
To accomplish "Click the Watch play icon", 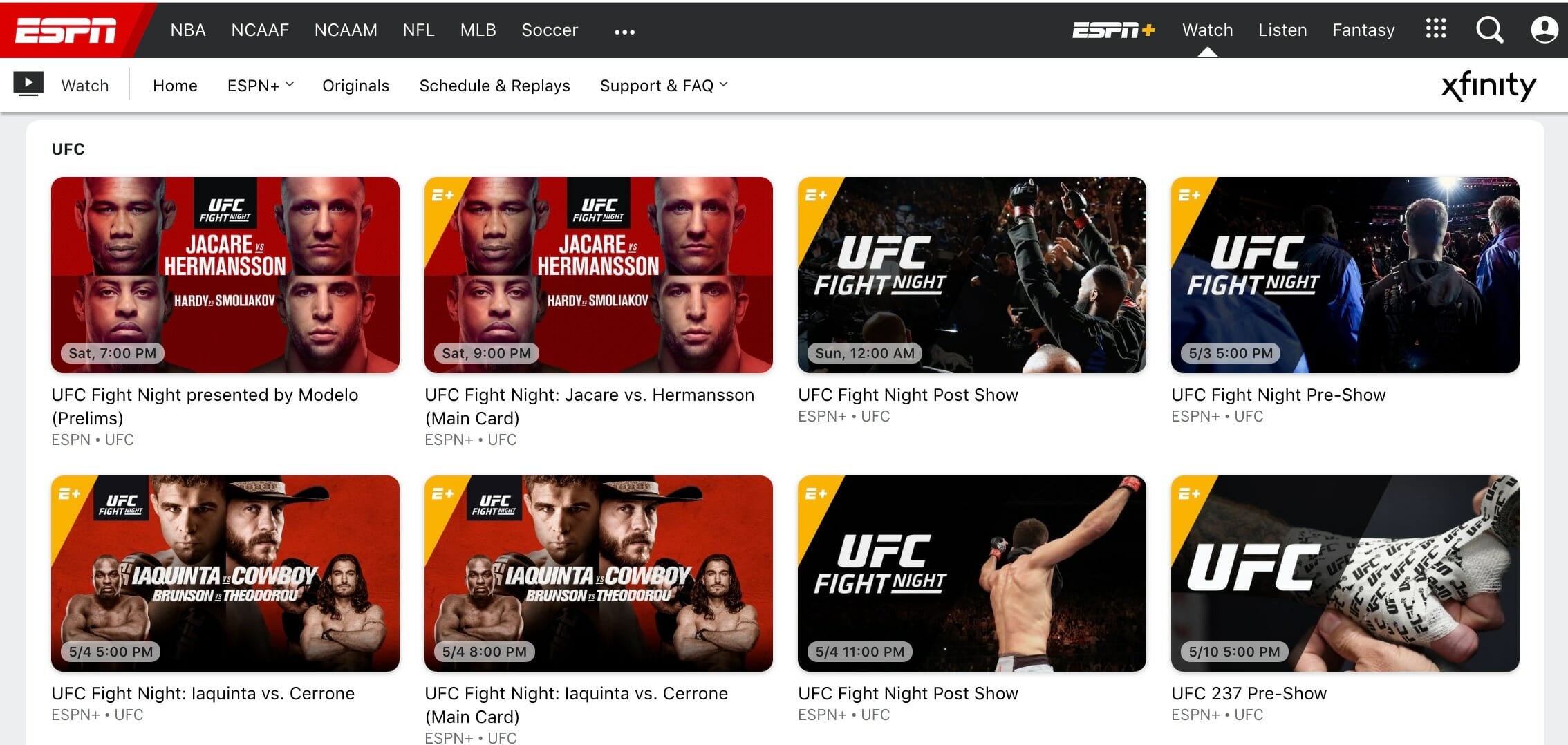I will 28,84.
